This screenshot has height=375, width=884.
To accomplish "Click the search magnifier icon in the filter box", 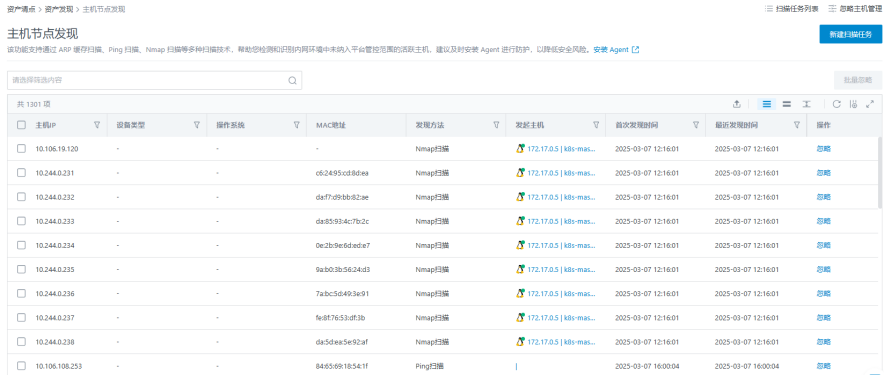I will [293, 80].
